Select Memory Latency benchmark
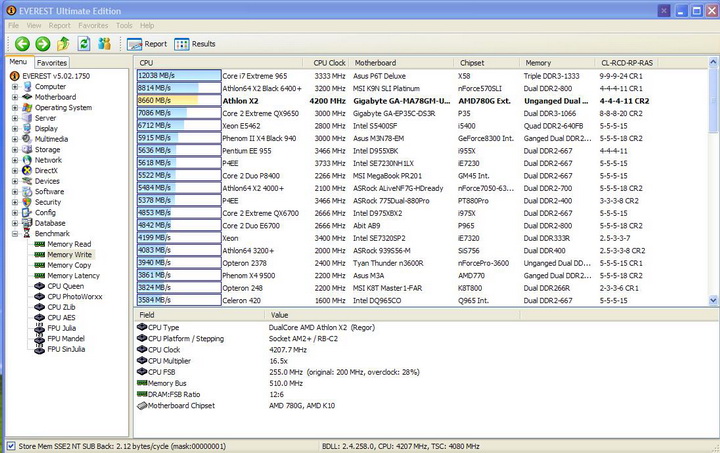This screenshot has width=720, height=453. tap(73, 275)
